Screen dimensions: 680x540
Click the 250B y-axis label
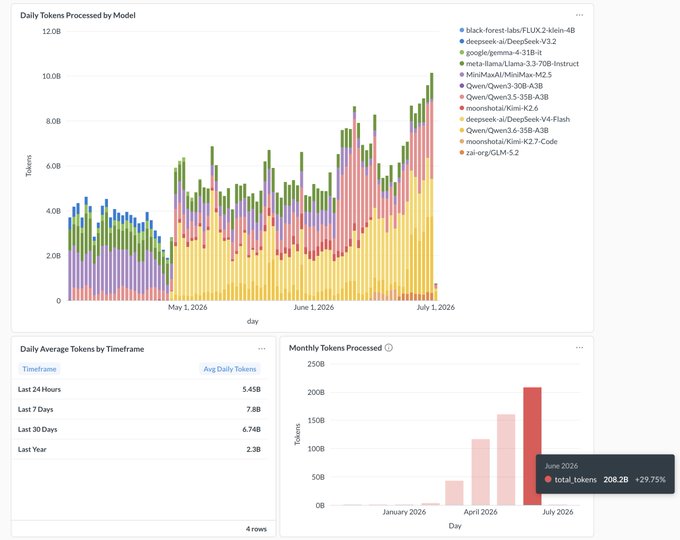[316, 364]
